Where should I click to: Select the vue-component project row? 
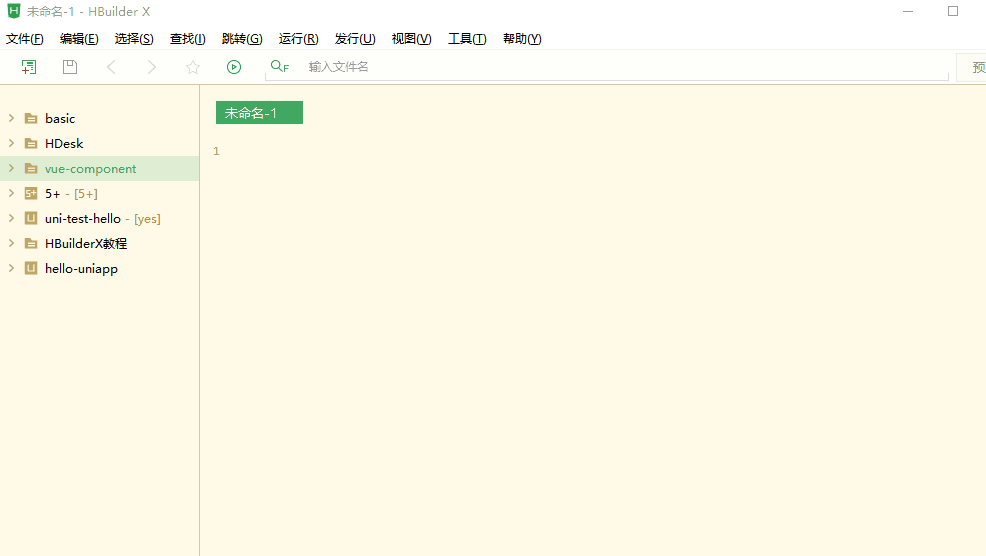pos(99,169)
